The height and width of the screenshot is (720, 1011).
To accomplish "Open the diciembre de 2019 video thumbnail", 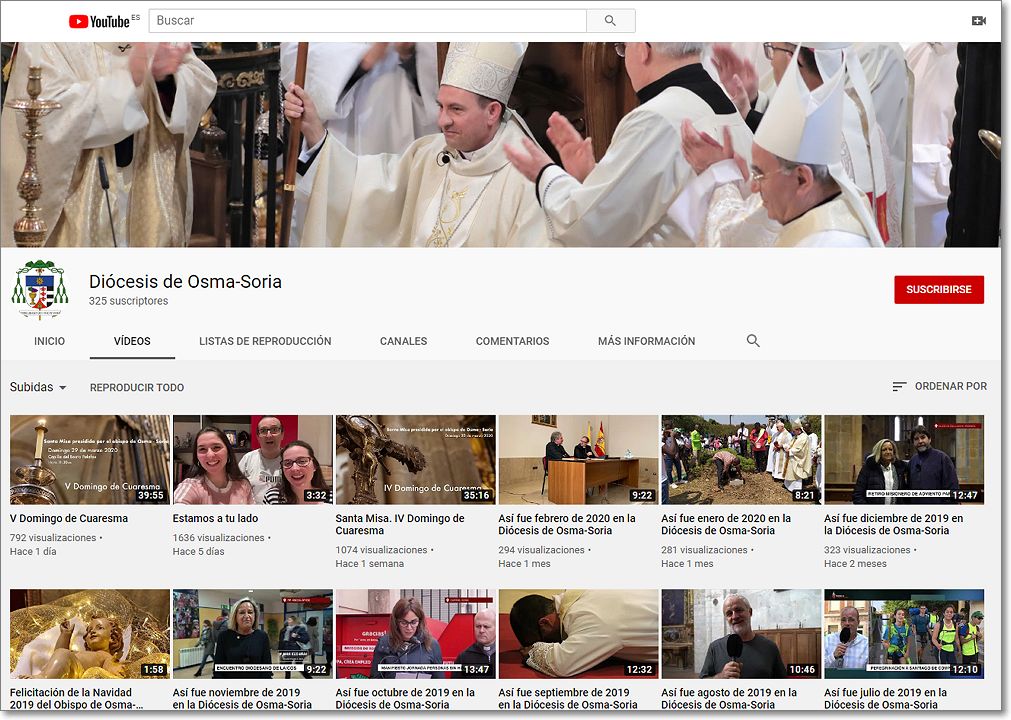I will [904, 460].
